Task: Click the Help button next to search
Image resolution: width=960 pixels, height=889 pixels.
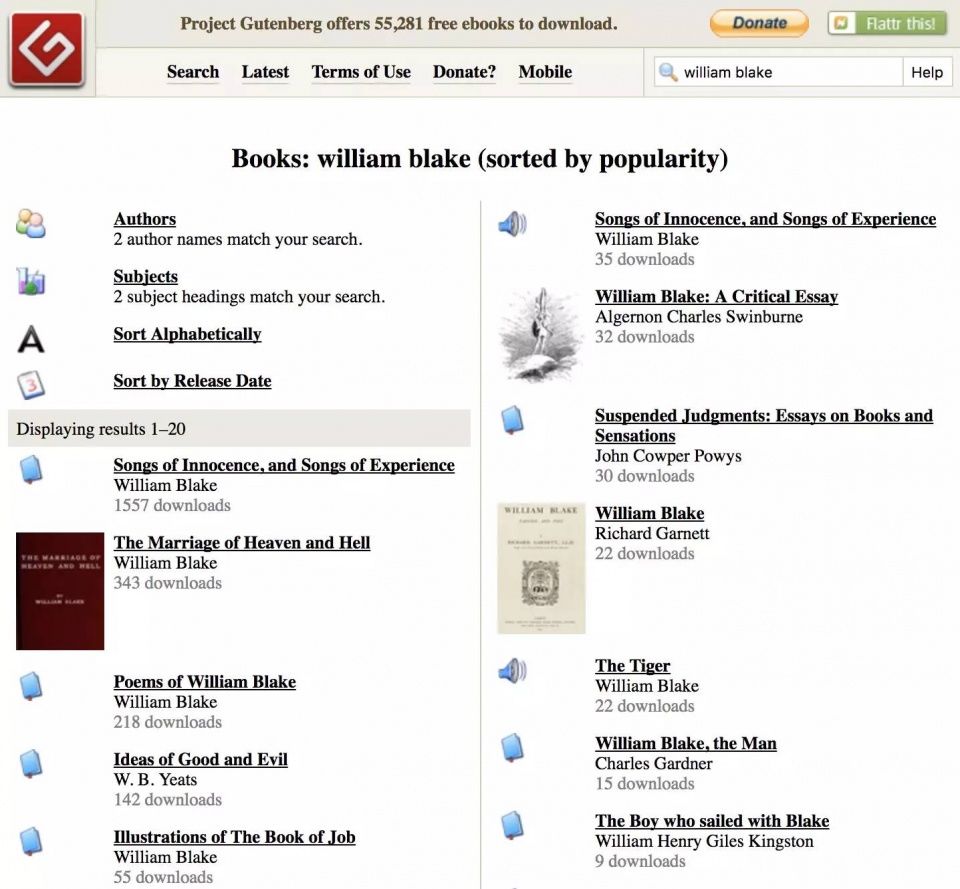Action: coord(927,72)
